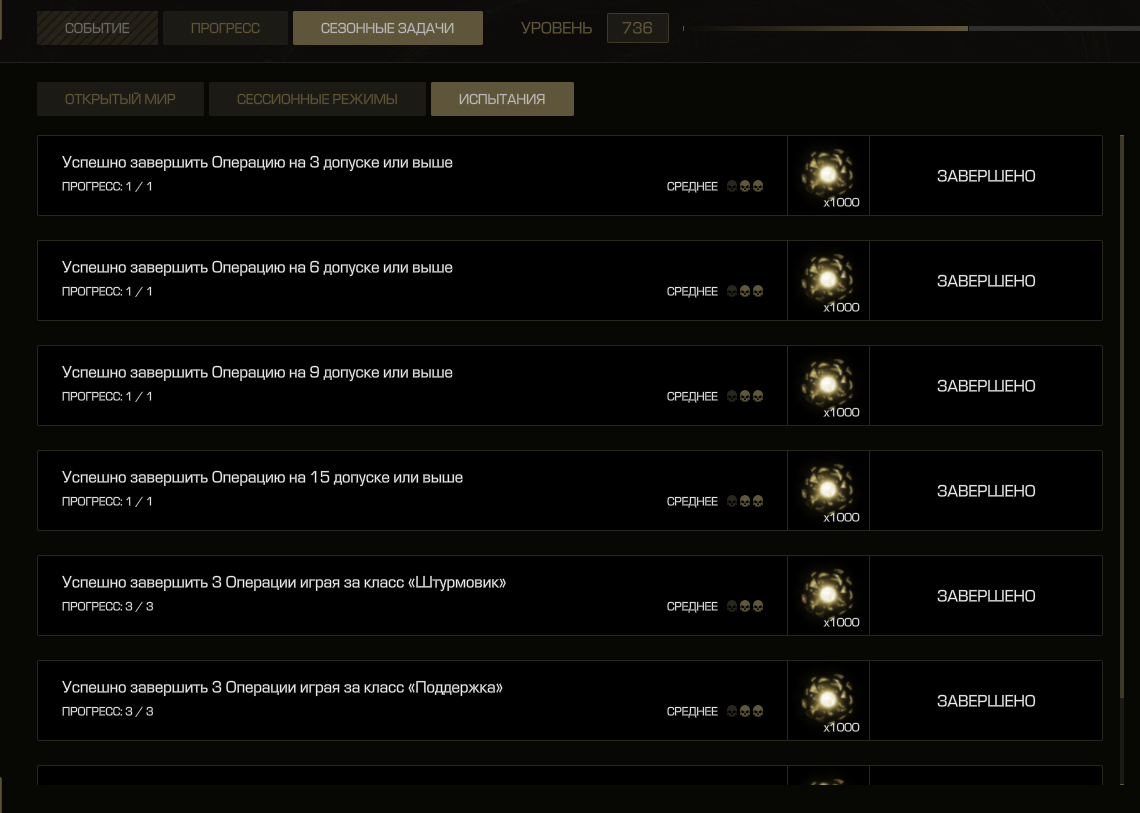Viewport: 1140px width, 813px height.
Task: Click reward orb icon for 15 допуске task
Action: 827,488
